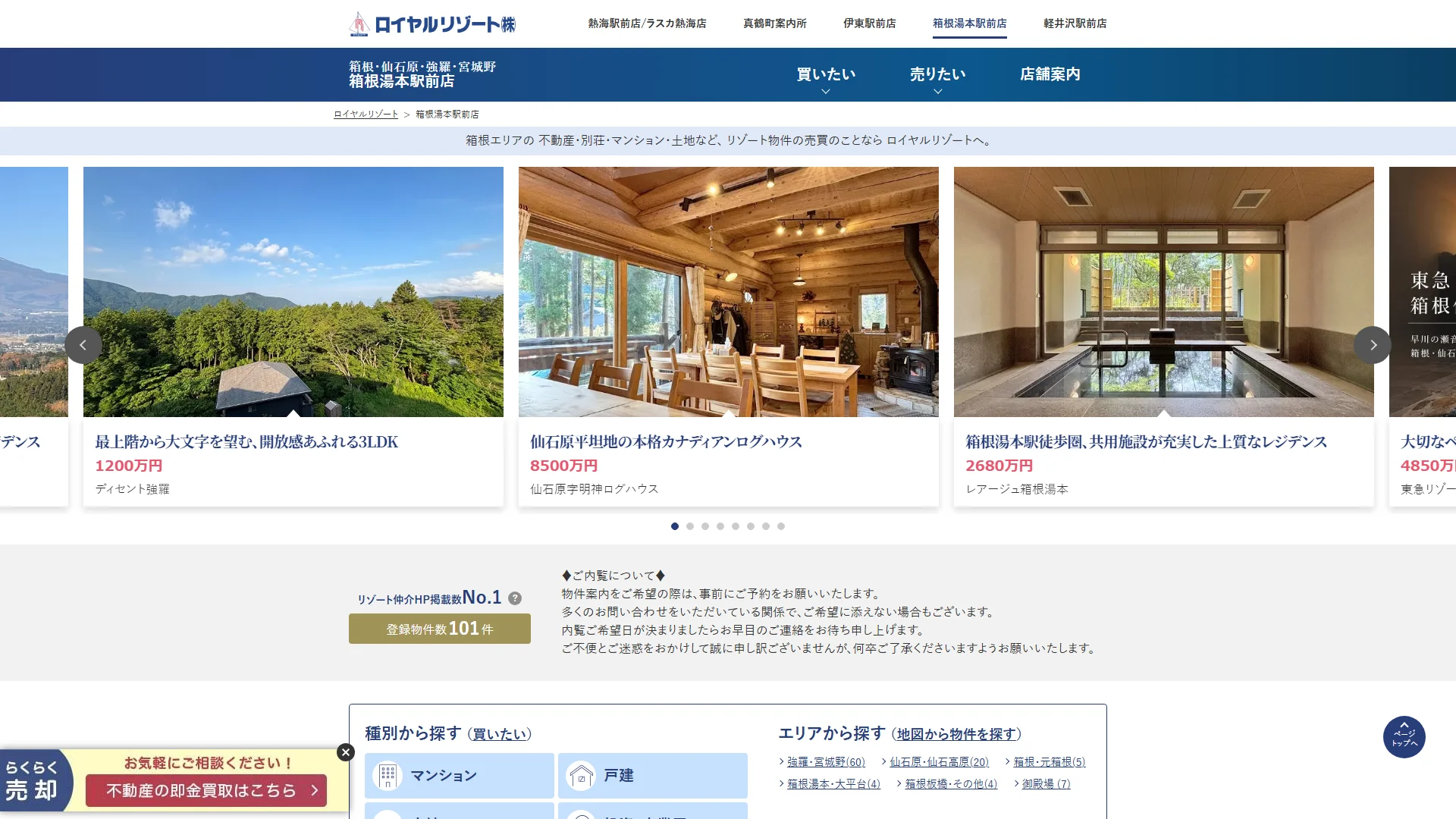Open 伊東駅前店 tab

point(870,24)
